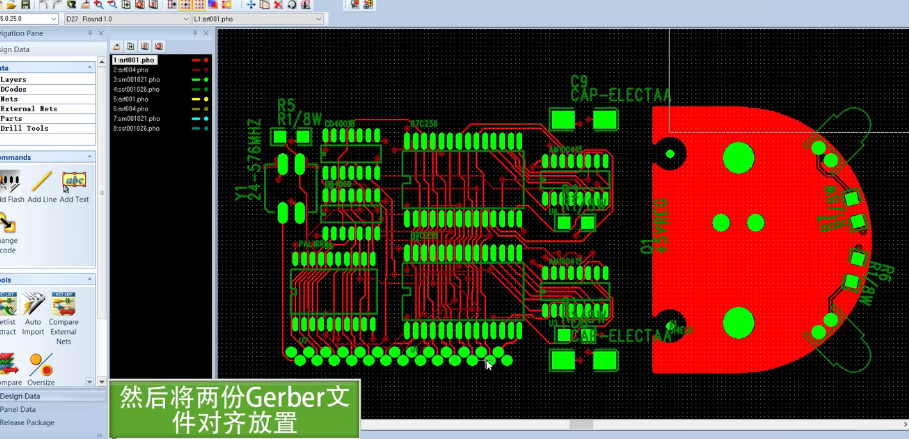The image size is (909, 439).
Task: Click the Open folder icon in toolbar
Action: click(11, 4)
